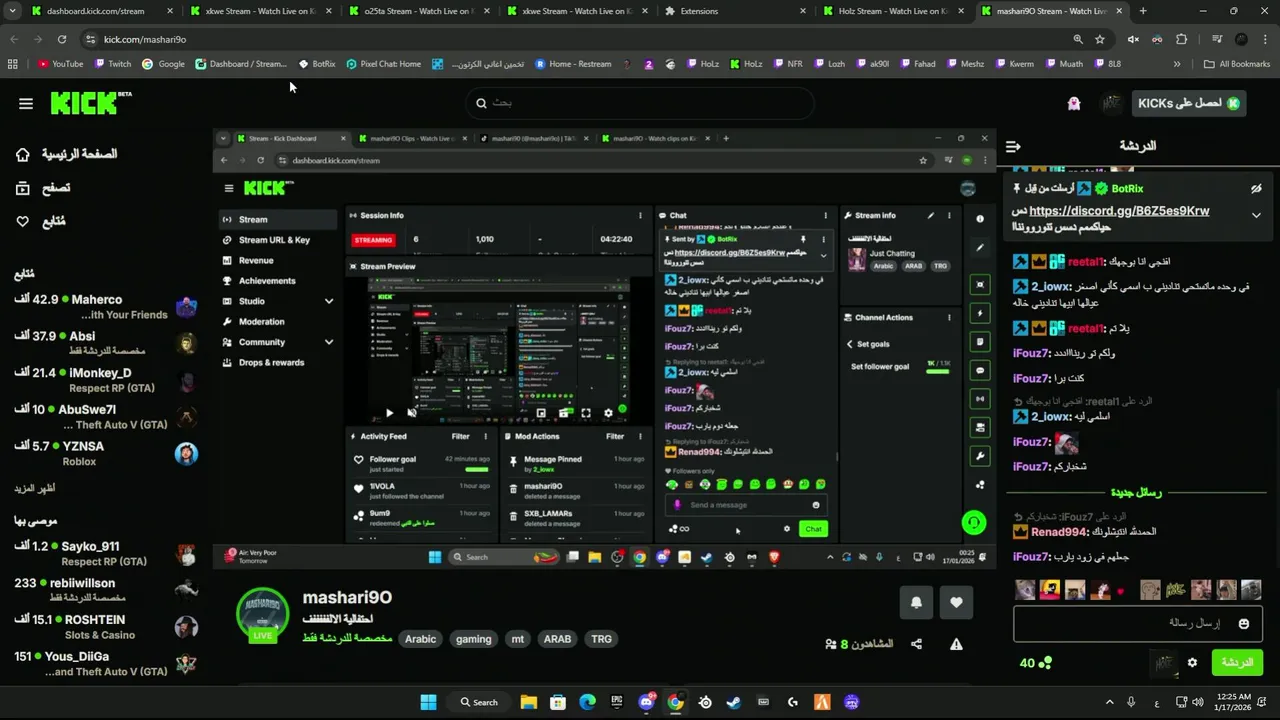The width and height of the screenshot is (1280, 720).
Task: Open AbuSwe7l channel in sidebar
Action: coord(105,417)
